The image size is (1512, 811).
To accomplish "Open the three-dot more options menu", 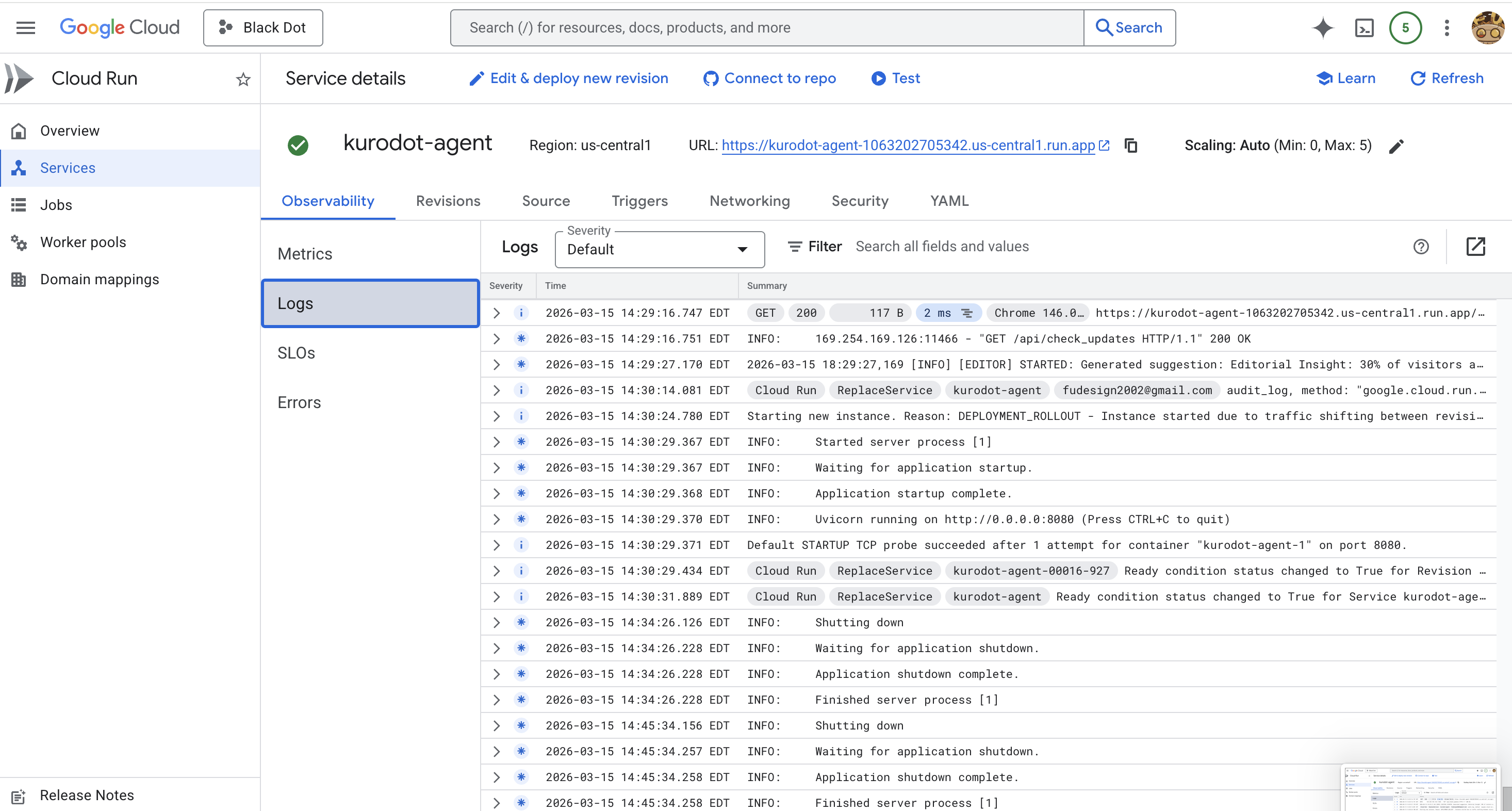I will pyautogui.click(x=1447, y=28).
